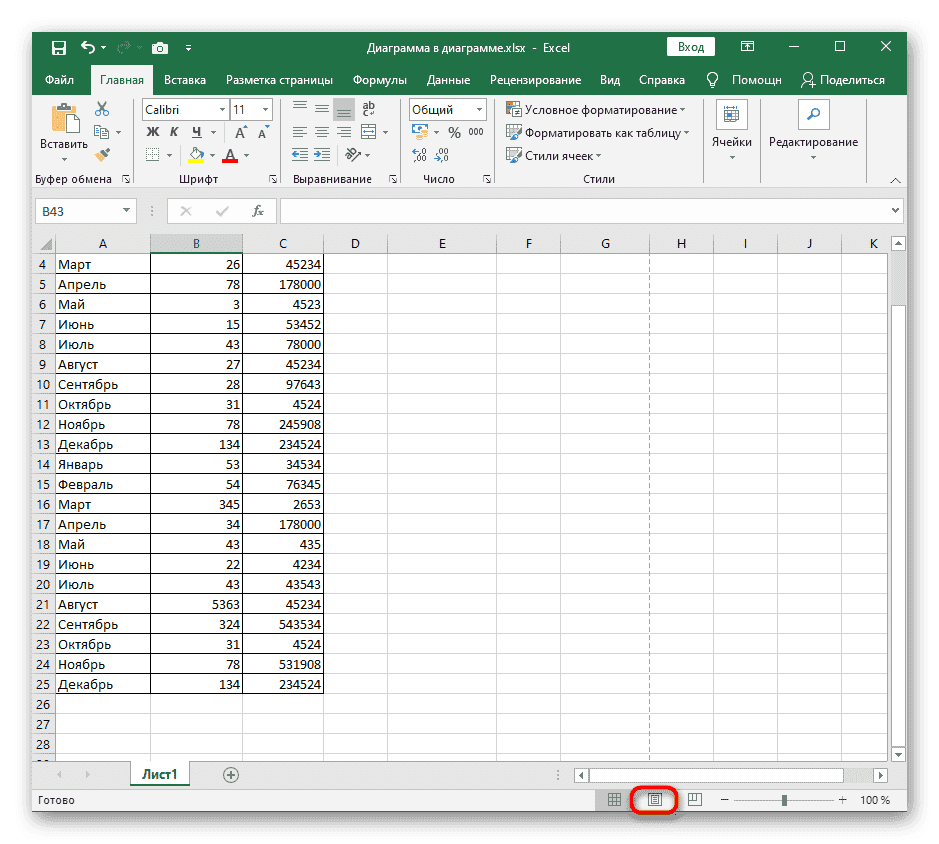Screen dimensions: 939x844
Task: Click the Name Box showing B43
Action: (86, 211)
